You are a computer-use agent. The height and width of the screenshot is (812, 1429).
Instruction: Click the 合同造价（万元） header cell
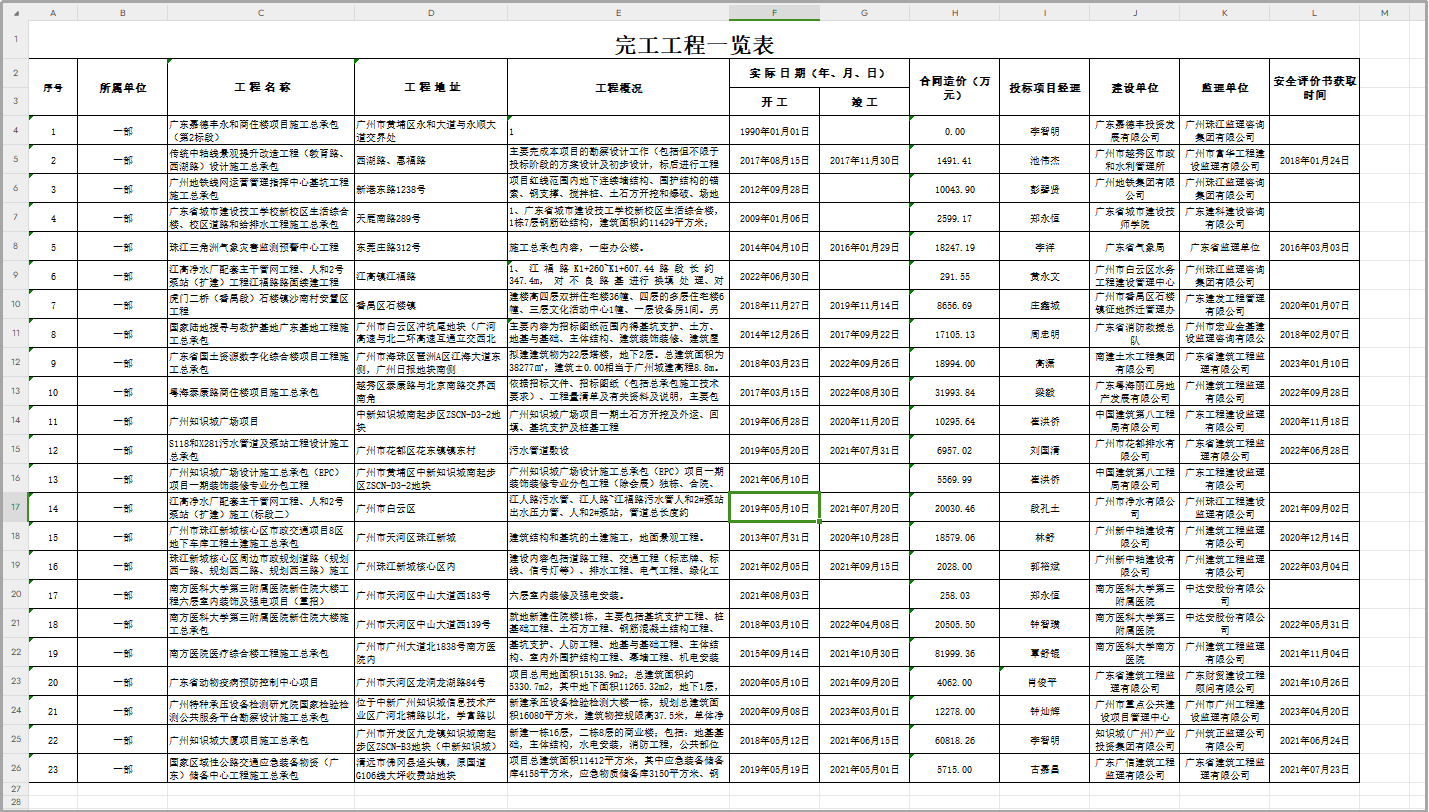click(x=954, y=87)
